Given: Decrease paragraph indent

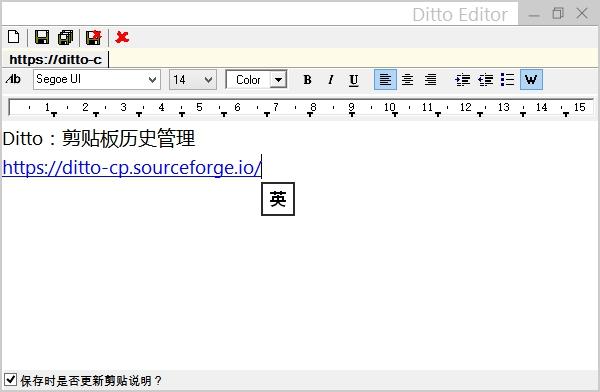Looking at the screenshot, I should pyautogui.click(x=486, y=80).
